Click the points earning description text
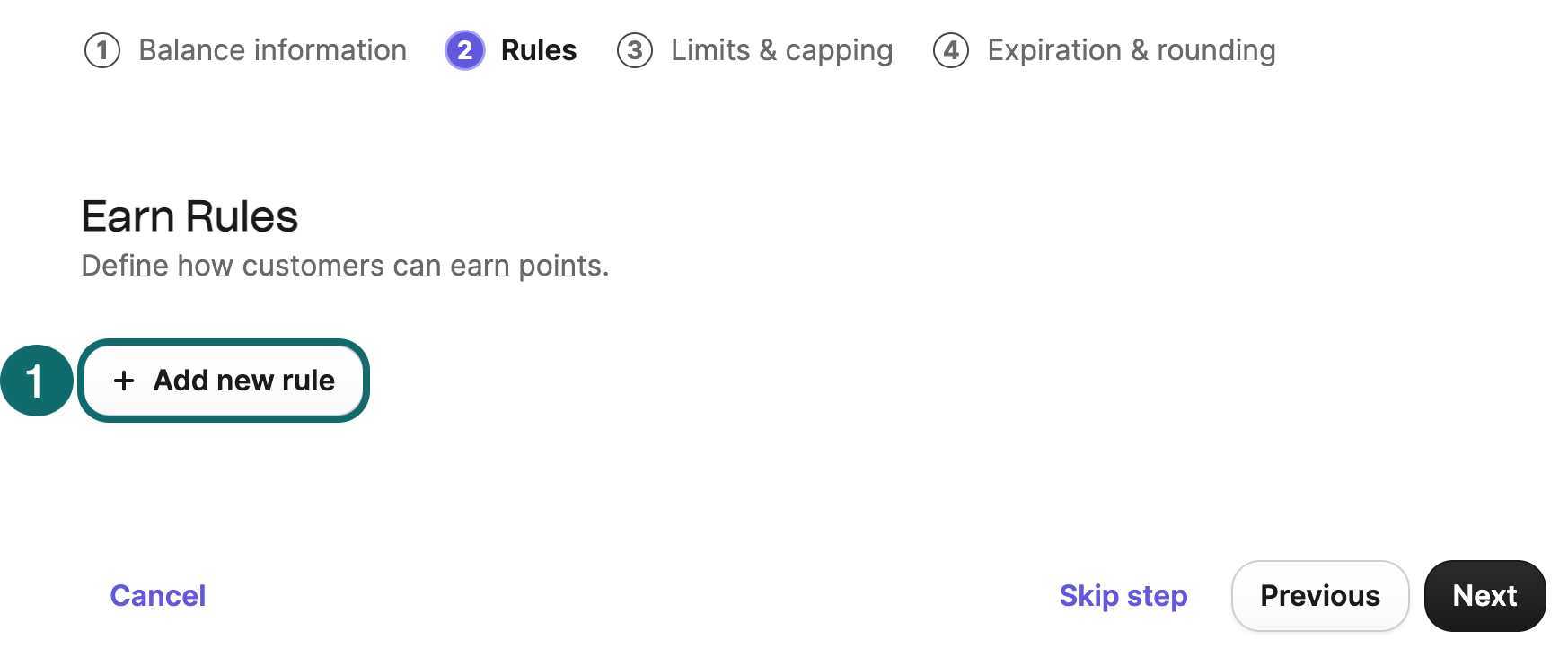The image size is (1568, 666). pyautogui.click(x=346, y=265)
